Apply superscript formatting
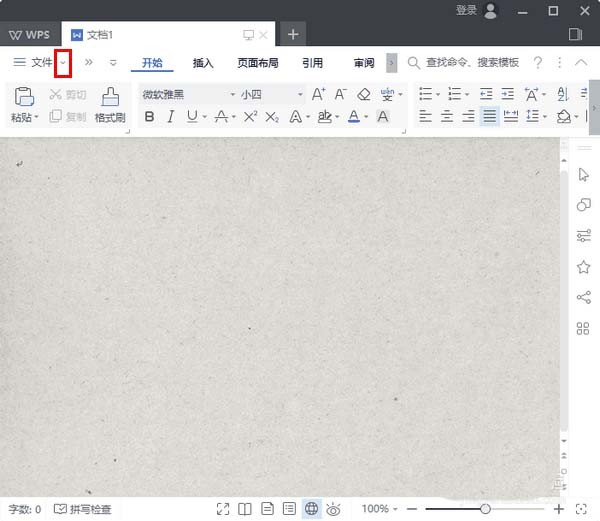This screenshot has height=521, width=600. click(x=250, y=117)
